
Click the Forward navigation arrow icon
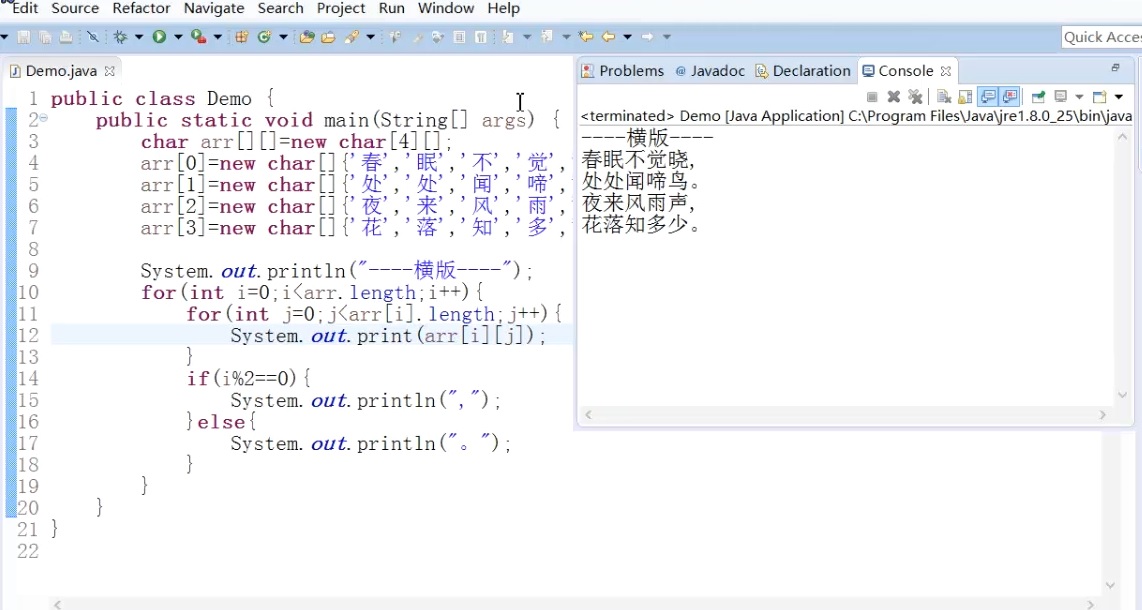[x=647, y=37]
